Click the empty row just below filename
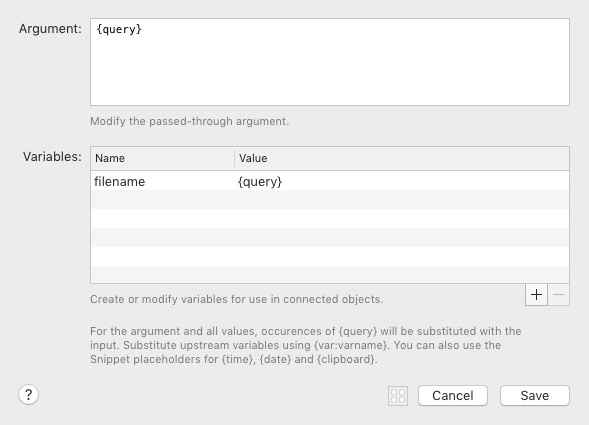 (x=329, y=200)
